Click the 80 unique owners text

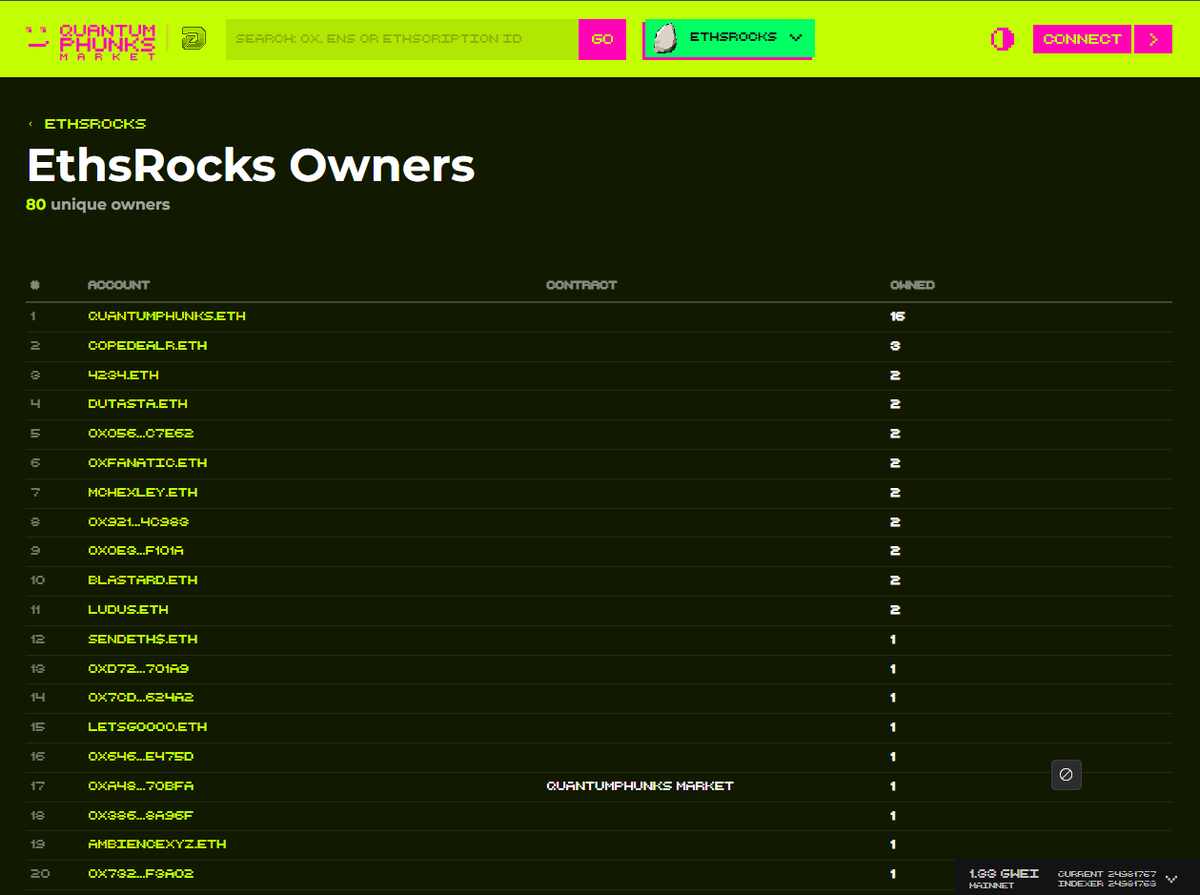click(98, 205)
